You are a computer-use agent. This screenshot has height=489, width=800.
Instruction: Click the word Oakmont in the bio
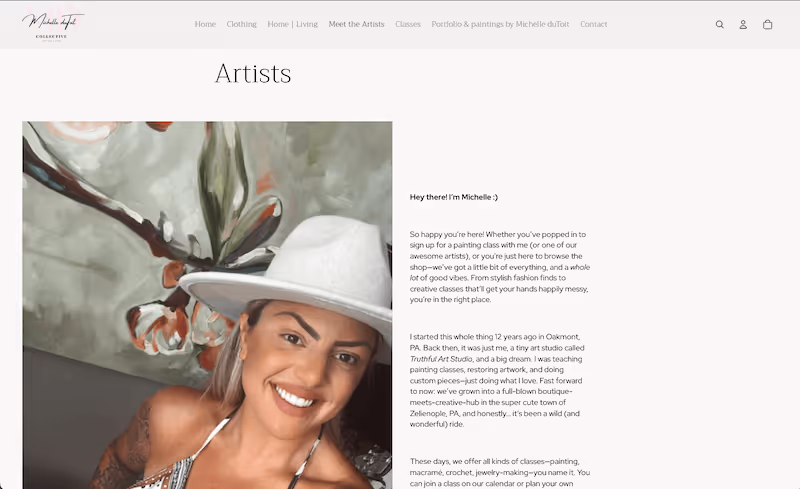click(x=562, y=337)
